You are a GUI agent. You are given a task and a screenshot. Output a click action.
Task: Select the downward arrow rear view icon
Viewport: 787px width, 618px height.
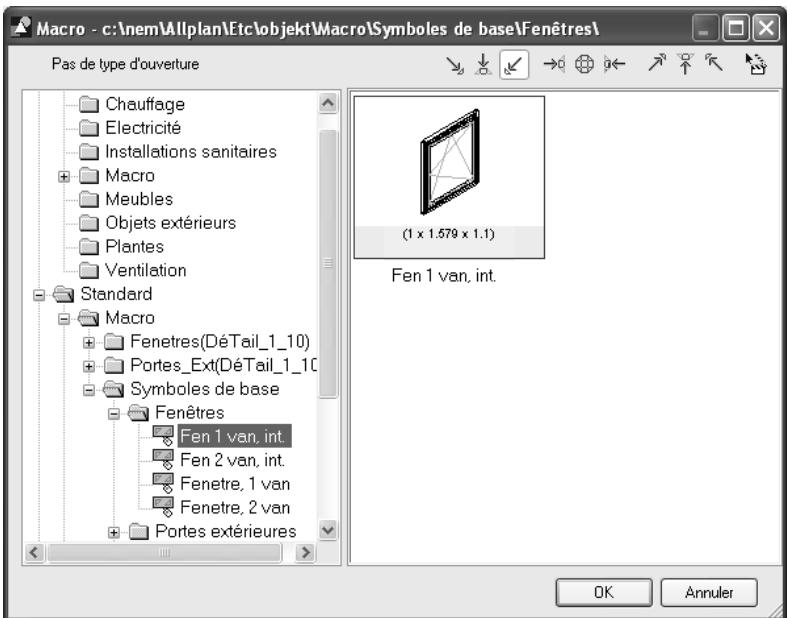pyautogui.click(x=483, y=65)
